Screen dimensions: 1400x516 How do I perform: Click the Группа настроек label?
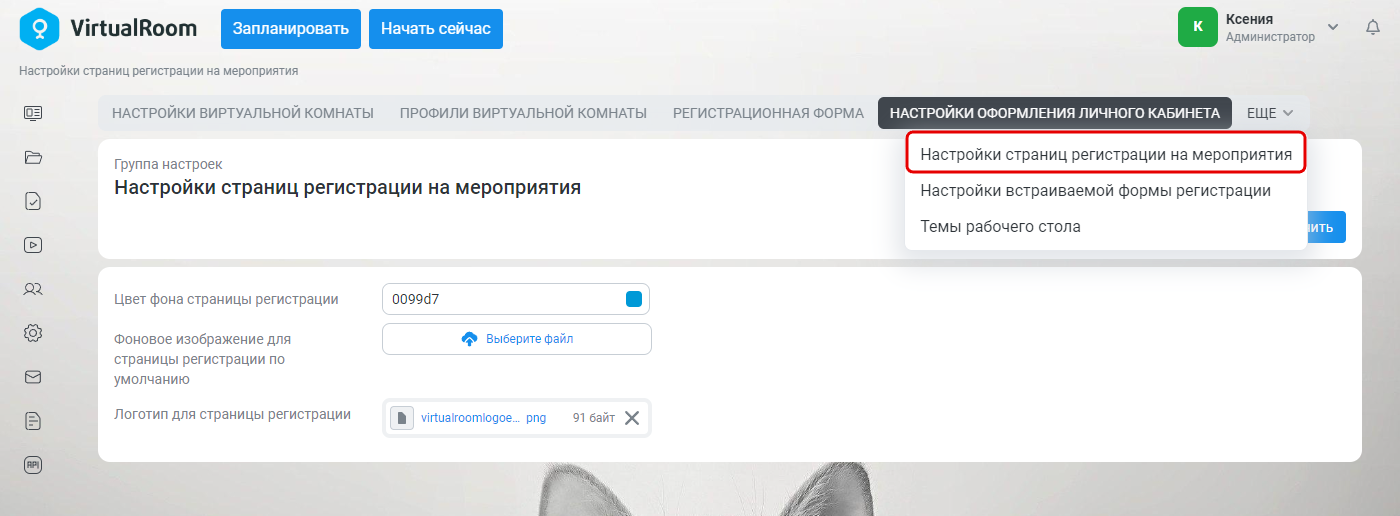[x=168, y=164]
